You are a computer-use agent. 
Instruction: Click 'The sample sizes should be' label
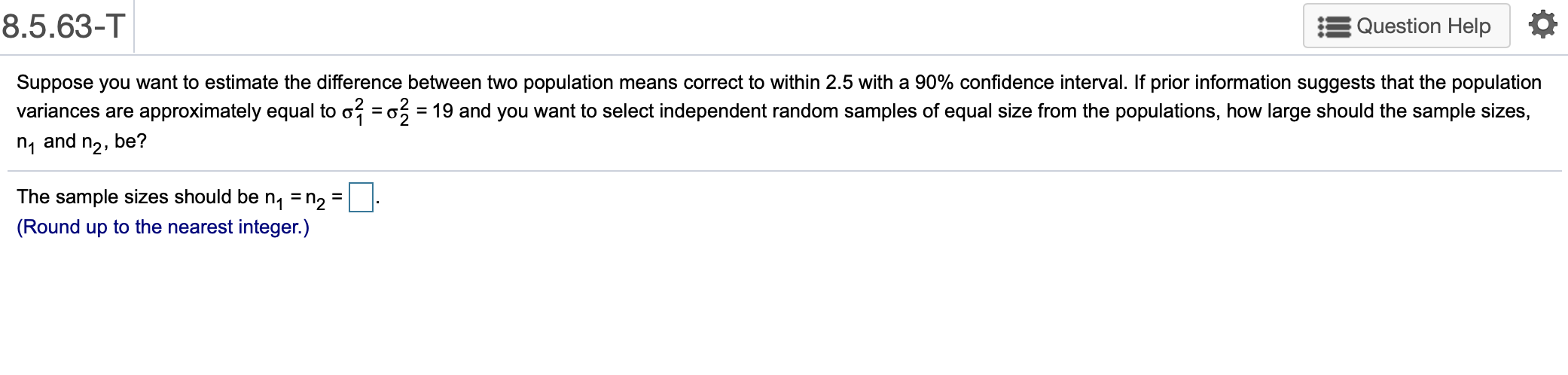(x=138, y=197)
